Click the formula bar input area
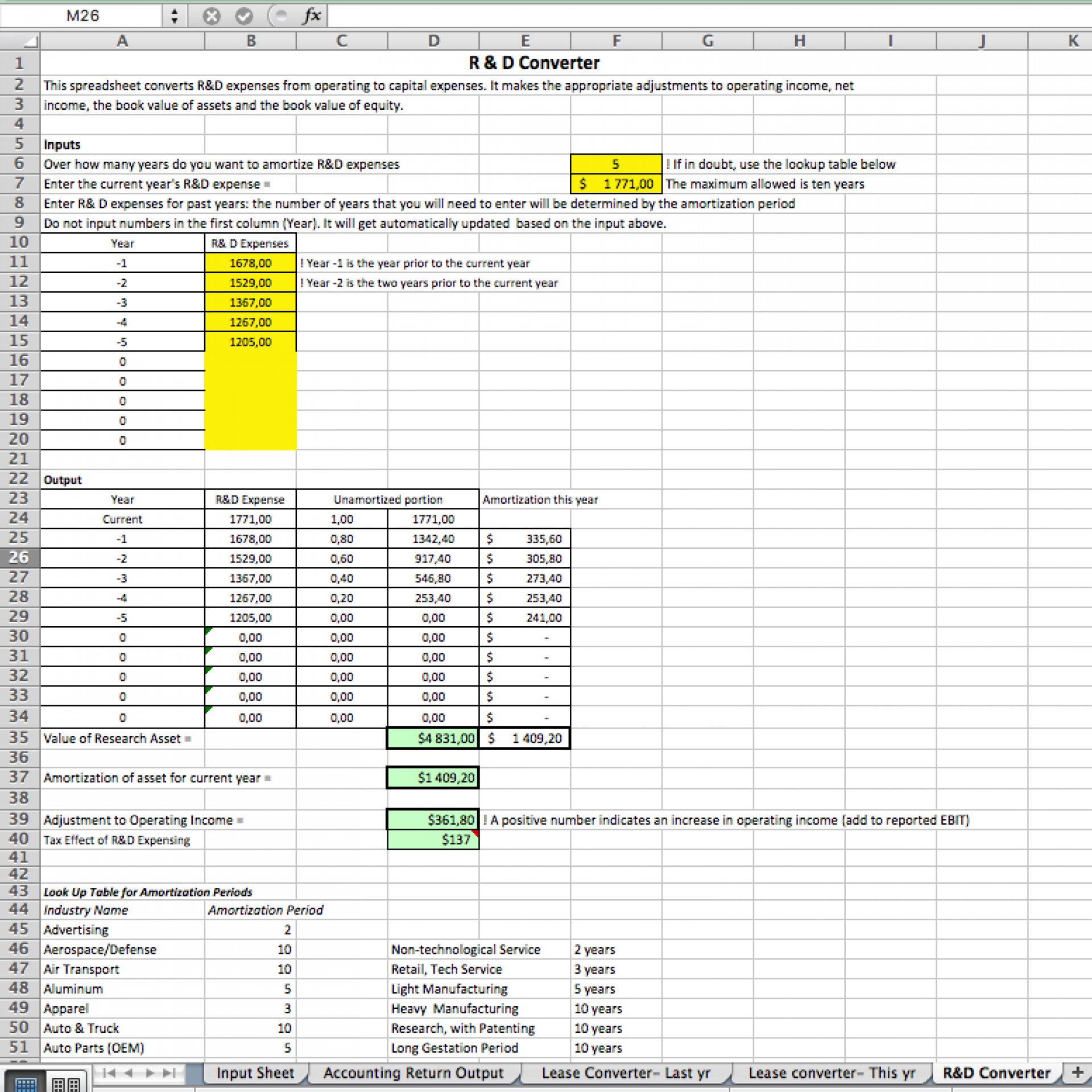The image size is (1092, 1092). pyautogui.click(x=709, y=16)
